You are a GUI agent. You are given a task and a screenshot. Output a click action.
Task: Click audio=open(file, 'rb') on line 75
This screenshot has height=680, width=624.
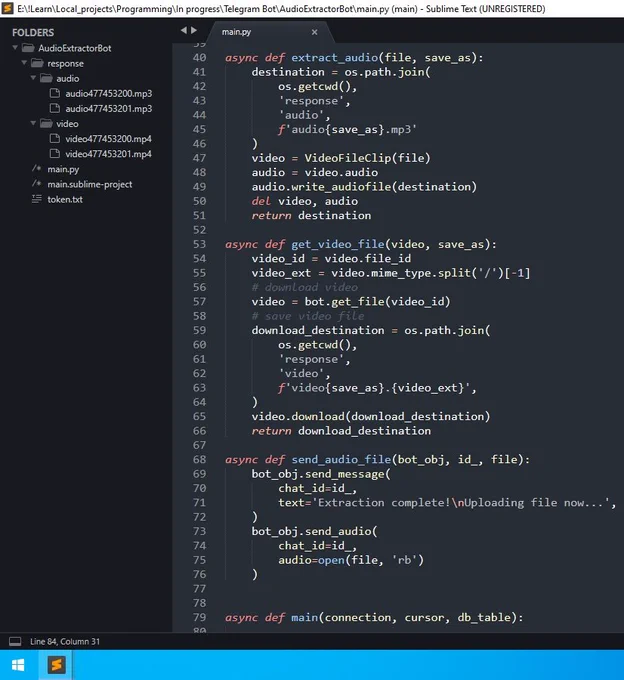[351, 560]
